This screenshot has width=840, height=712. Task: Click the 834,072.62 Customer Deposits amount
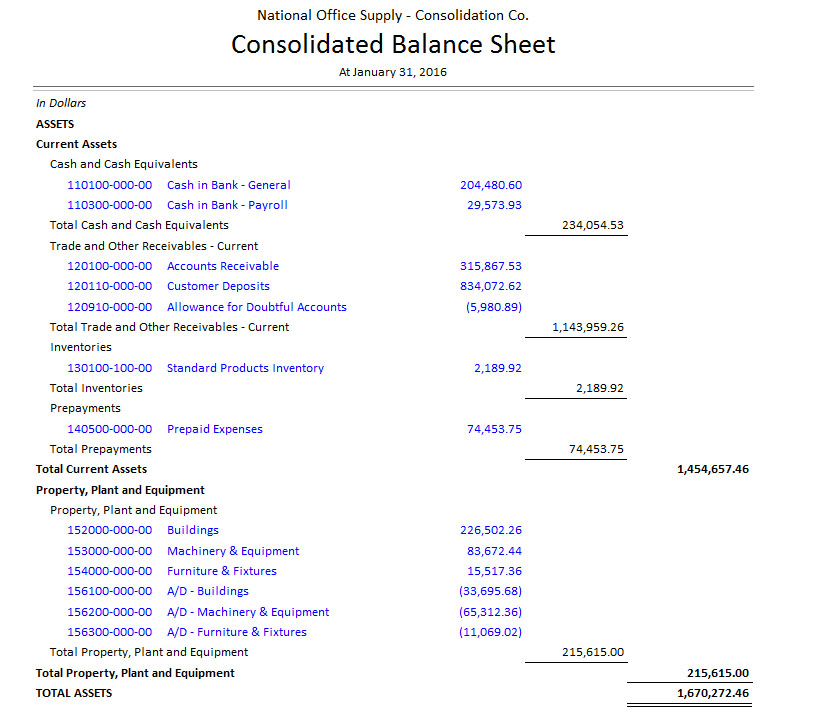pyautogui.click(x=491, y=286)
